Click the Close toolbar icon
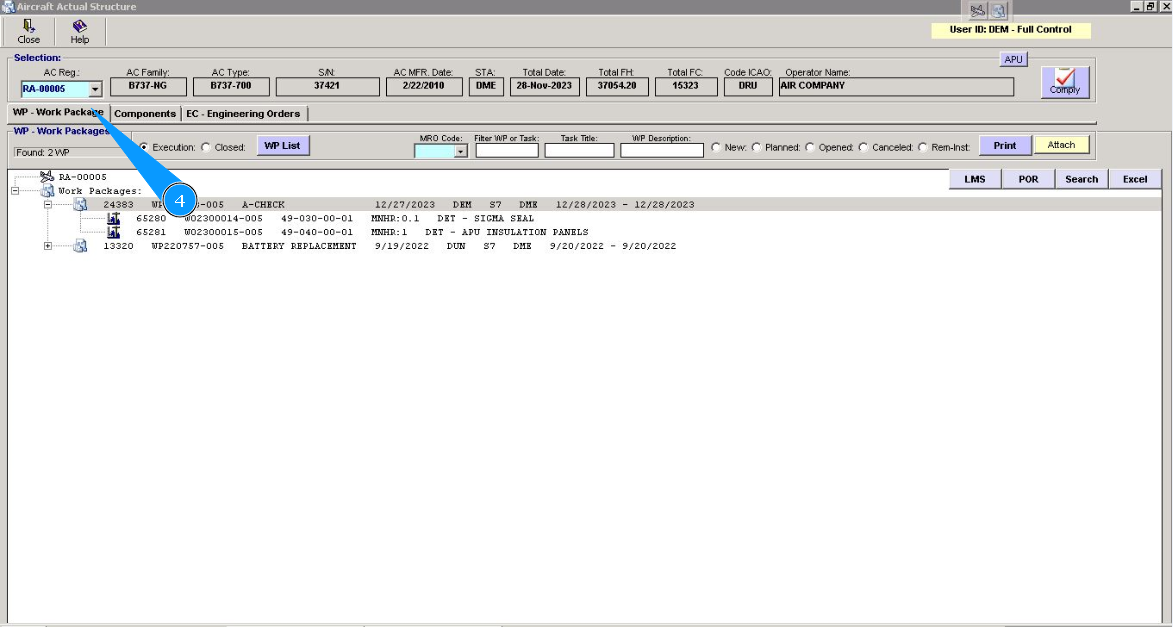The height and width of the screenshot is (633, 1173). (x=28, y=26)
